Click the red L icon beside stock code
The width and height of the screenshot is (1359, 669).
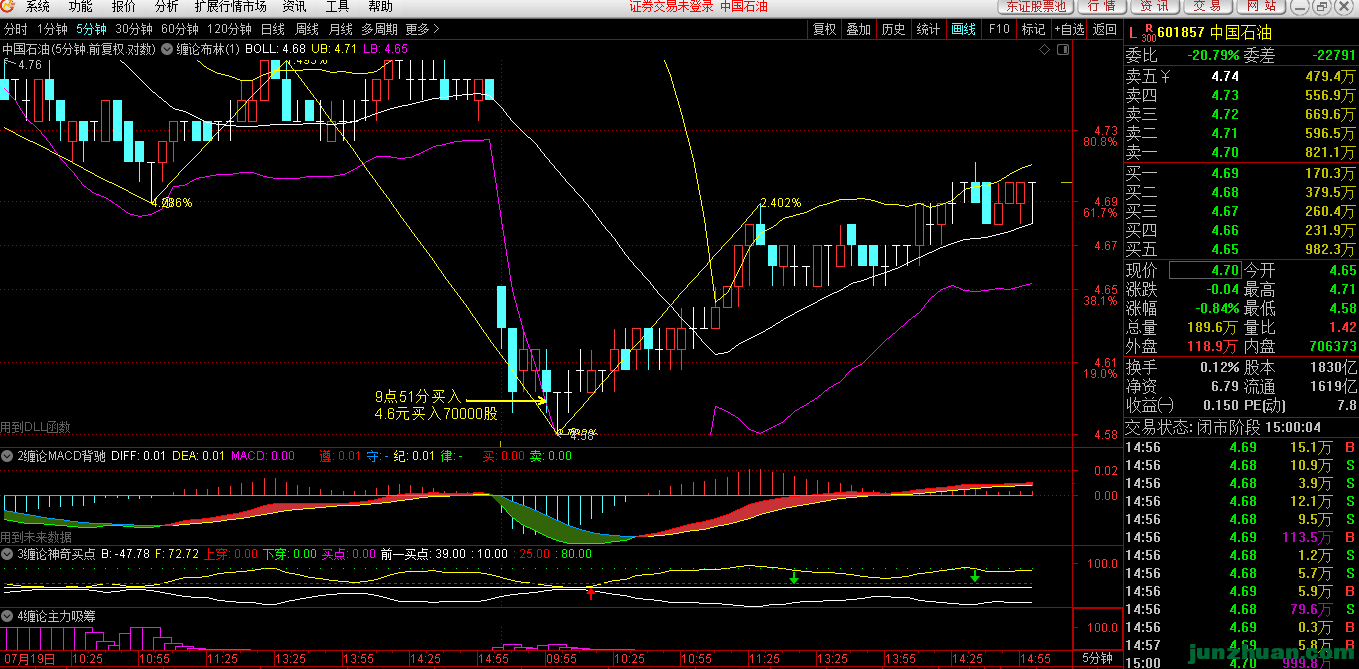point(1132,30)
